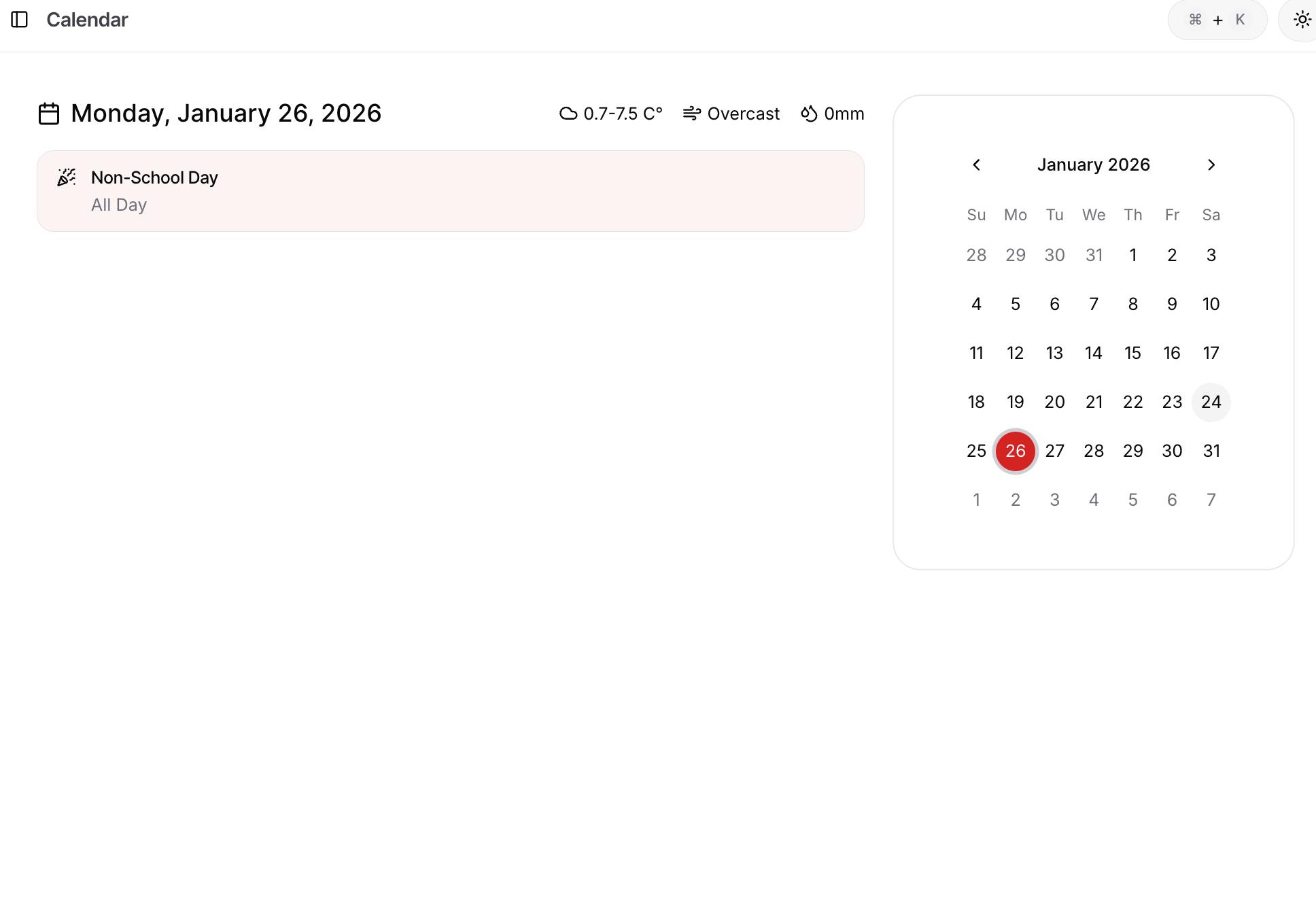Open the Non-School Day event card
The width and height of the screenshot is (1316, 911).
[x=450, y=191]
